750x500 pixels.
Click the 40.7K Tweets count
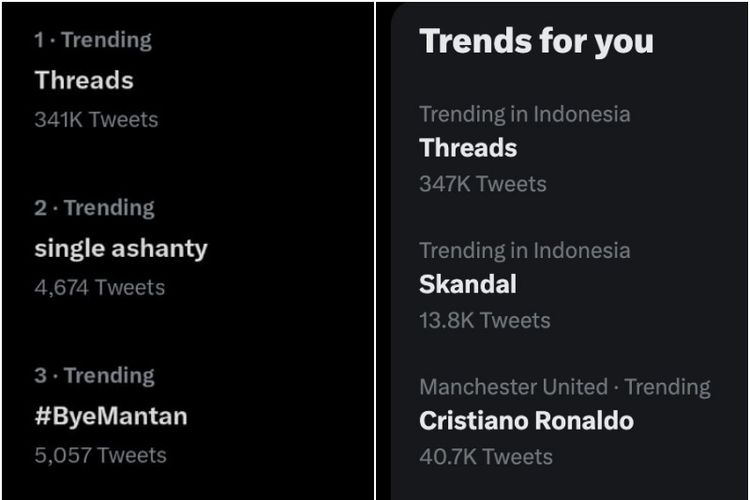click(x=486, y=456)
